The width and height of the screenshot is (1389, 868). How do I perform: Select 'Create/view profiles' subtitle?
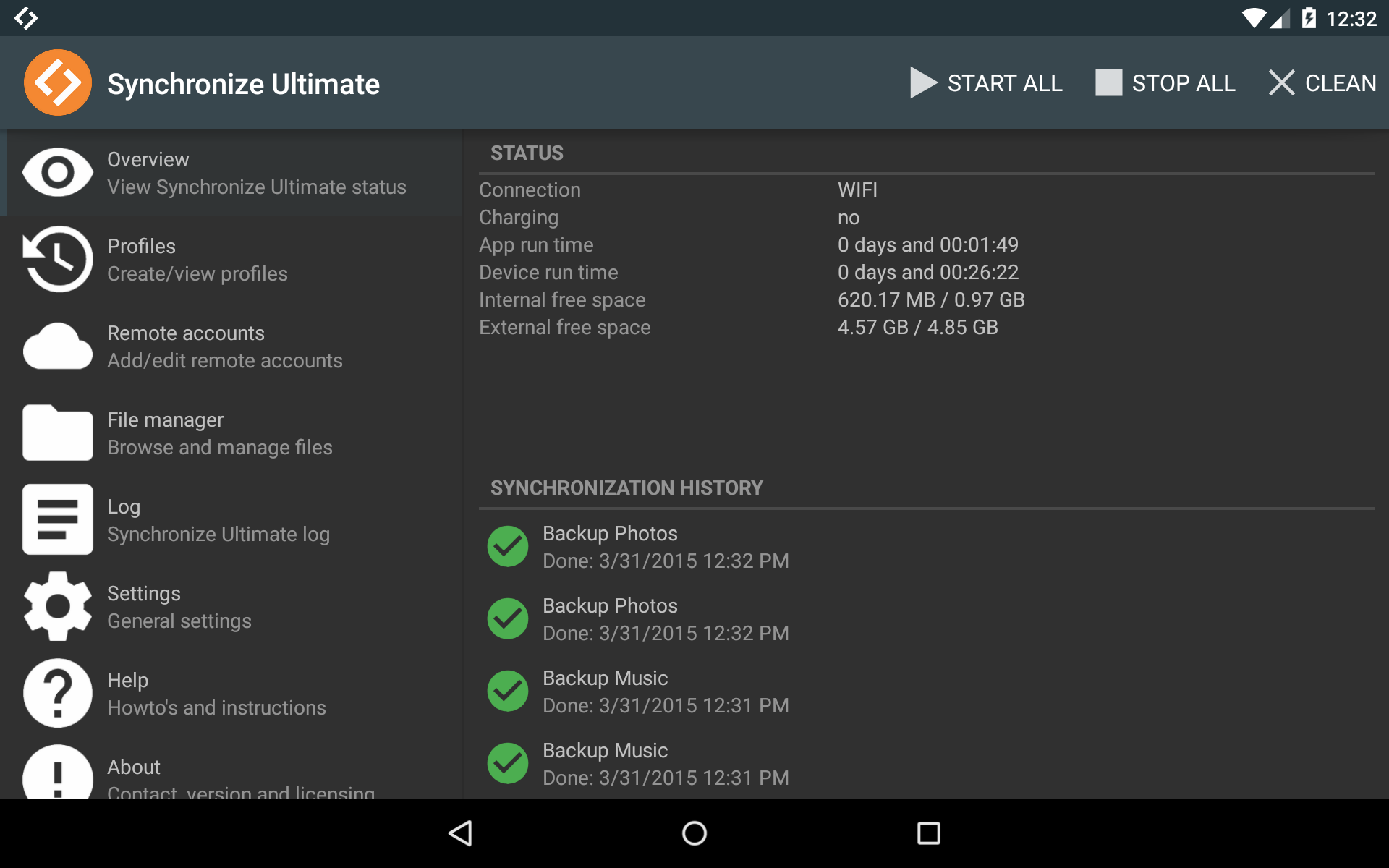tap(197, 273)
